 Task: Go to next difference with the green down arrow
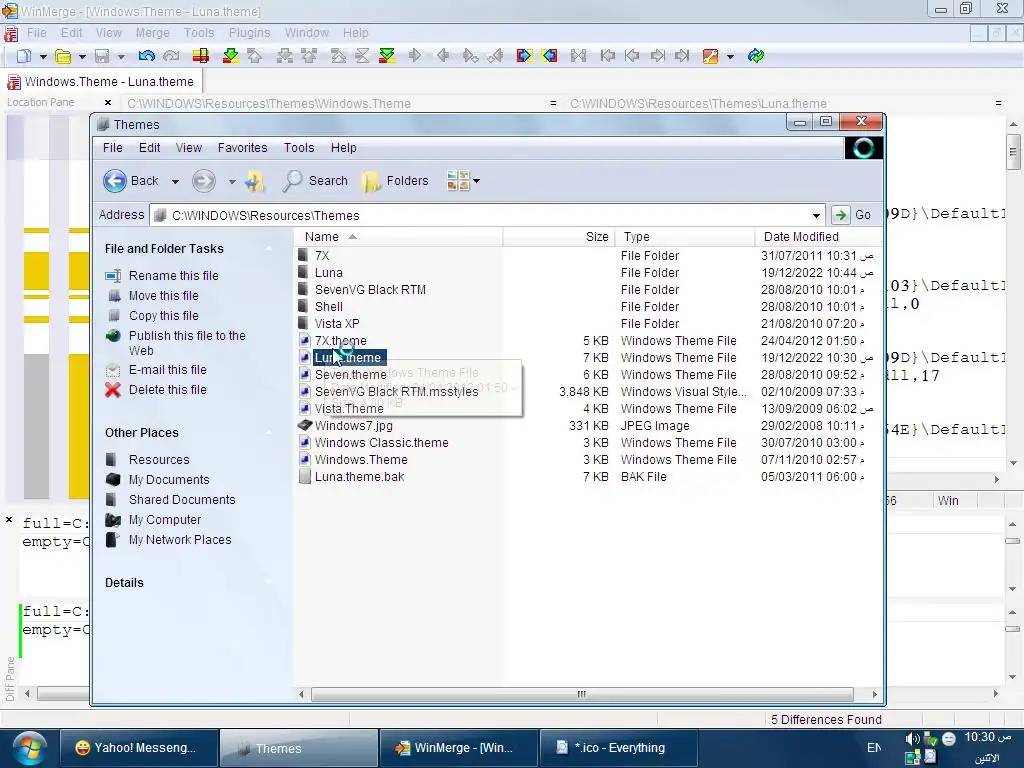coord(231,56)
